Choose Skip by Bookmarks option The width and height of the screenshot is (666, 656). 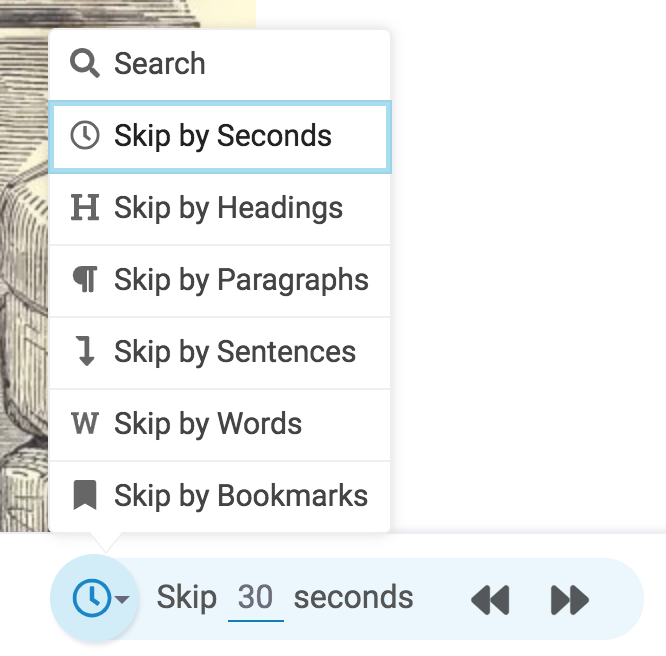click(x=220, y=496)
